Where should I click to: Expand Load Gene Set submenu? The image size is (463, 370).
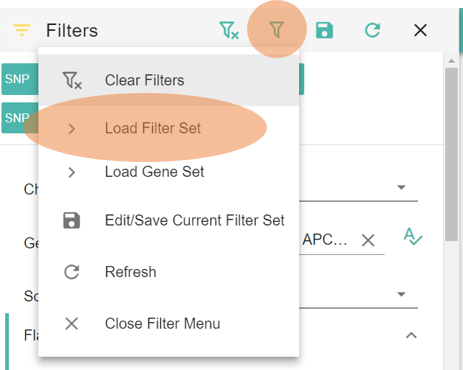169,172
